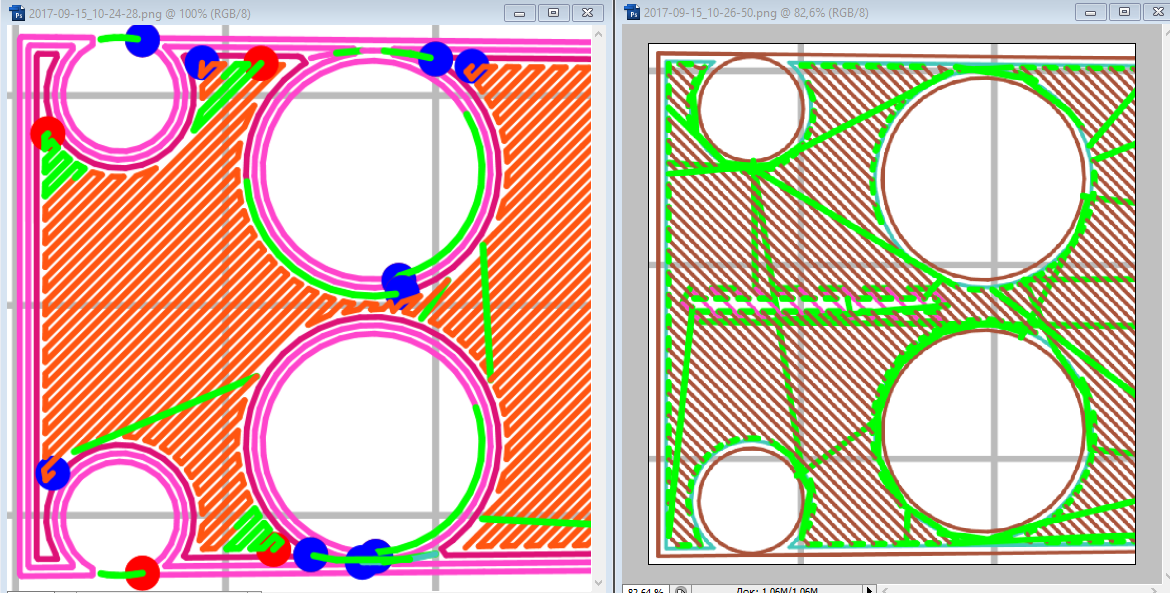
Task: Close the 2017-09-15_10-24-28.png document window
Action: point(587,12)
